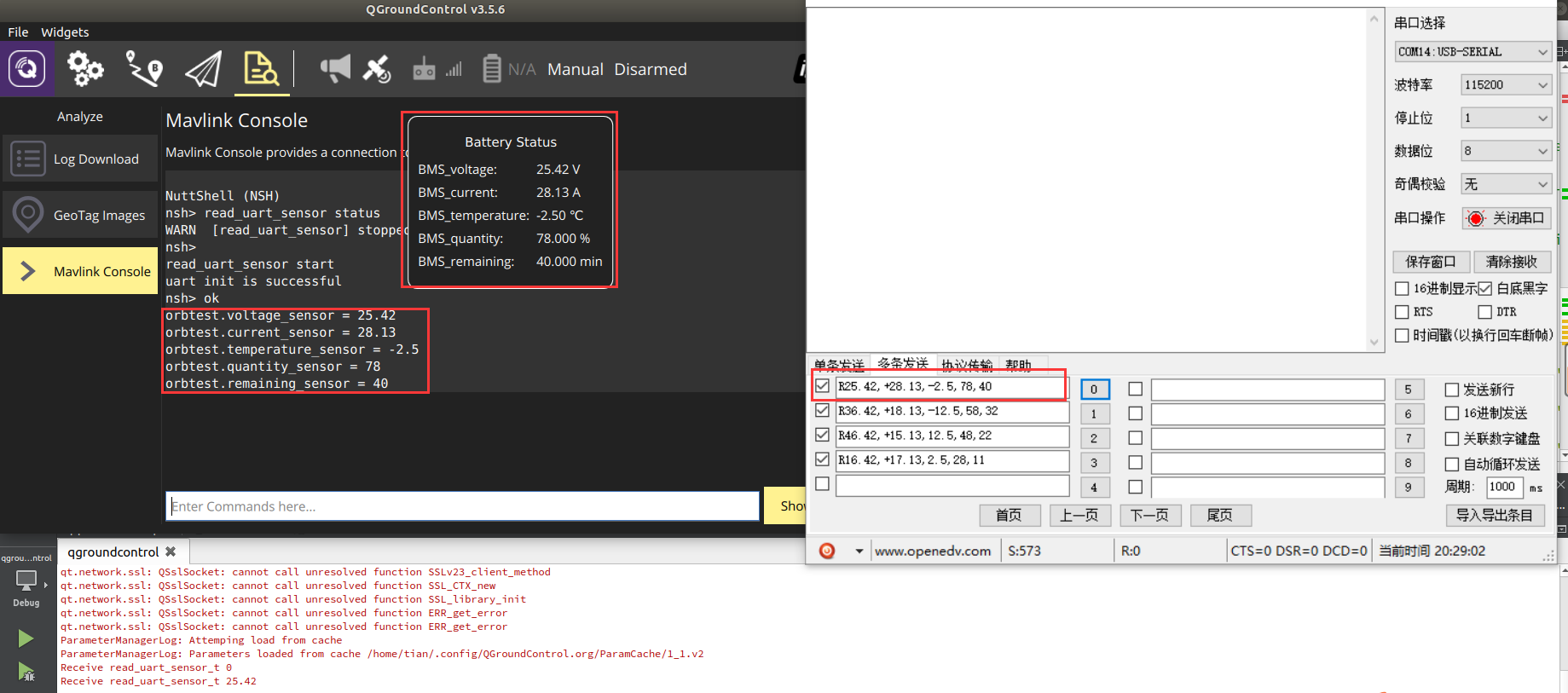Image resolution: width=1568 pixels, height=693 pixels.
Task: Uncheck row R16.42,+17.13 checkbox
Action: click(x=822, y=459)
